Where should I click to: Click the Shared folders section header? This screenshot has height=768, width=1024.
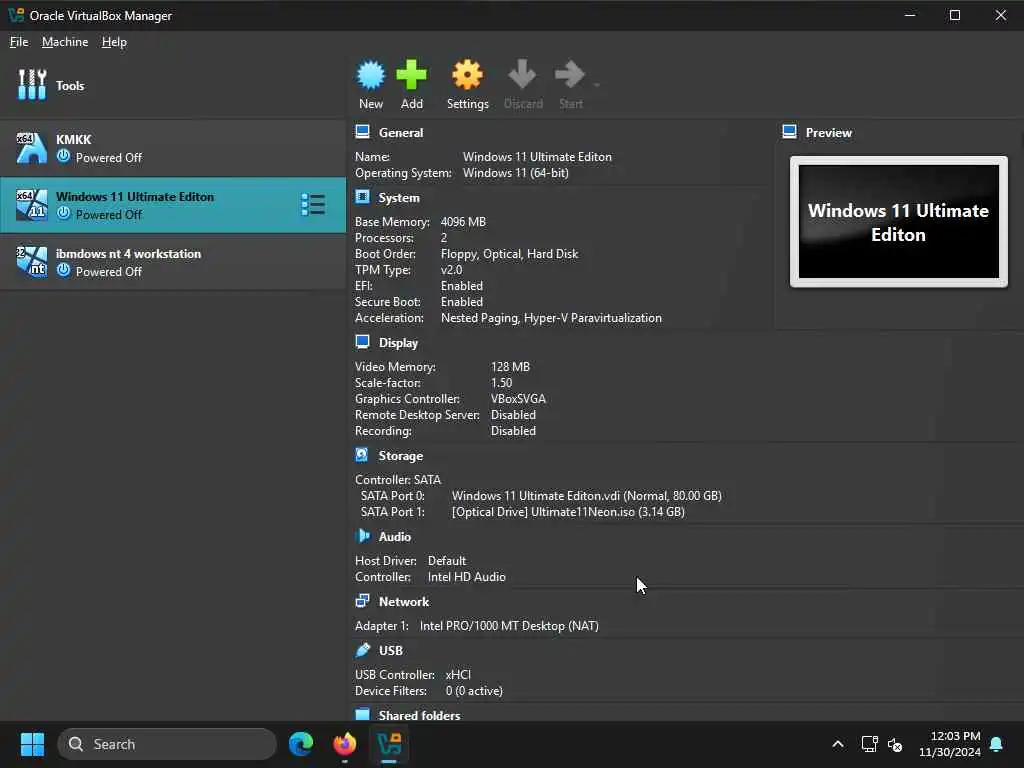tap(419, 715)
